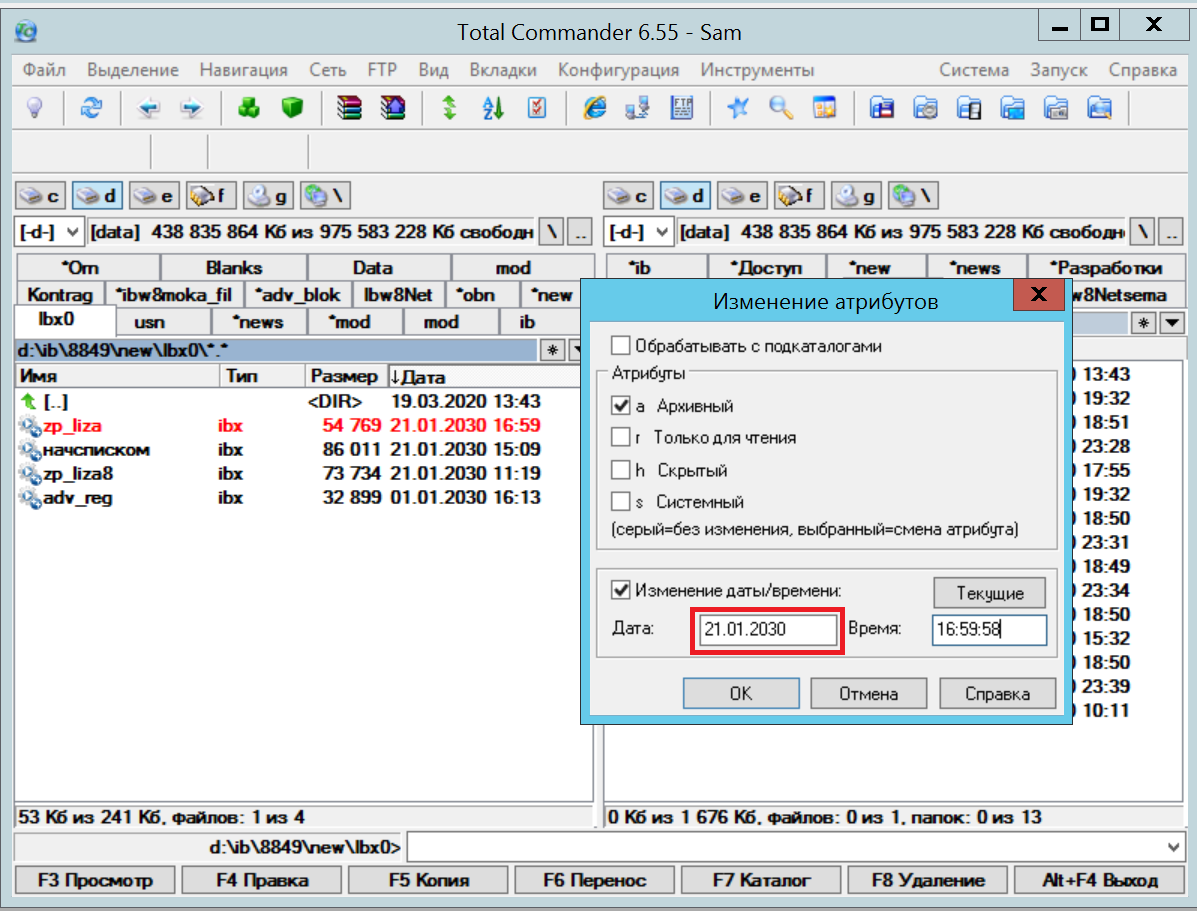
Task: Click OK in attributes dialog
Action: point(741,693)
